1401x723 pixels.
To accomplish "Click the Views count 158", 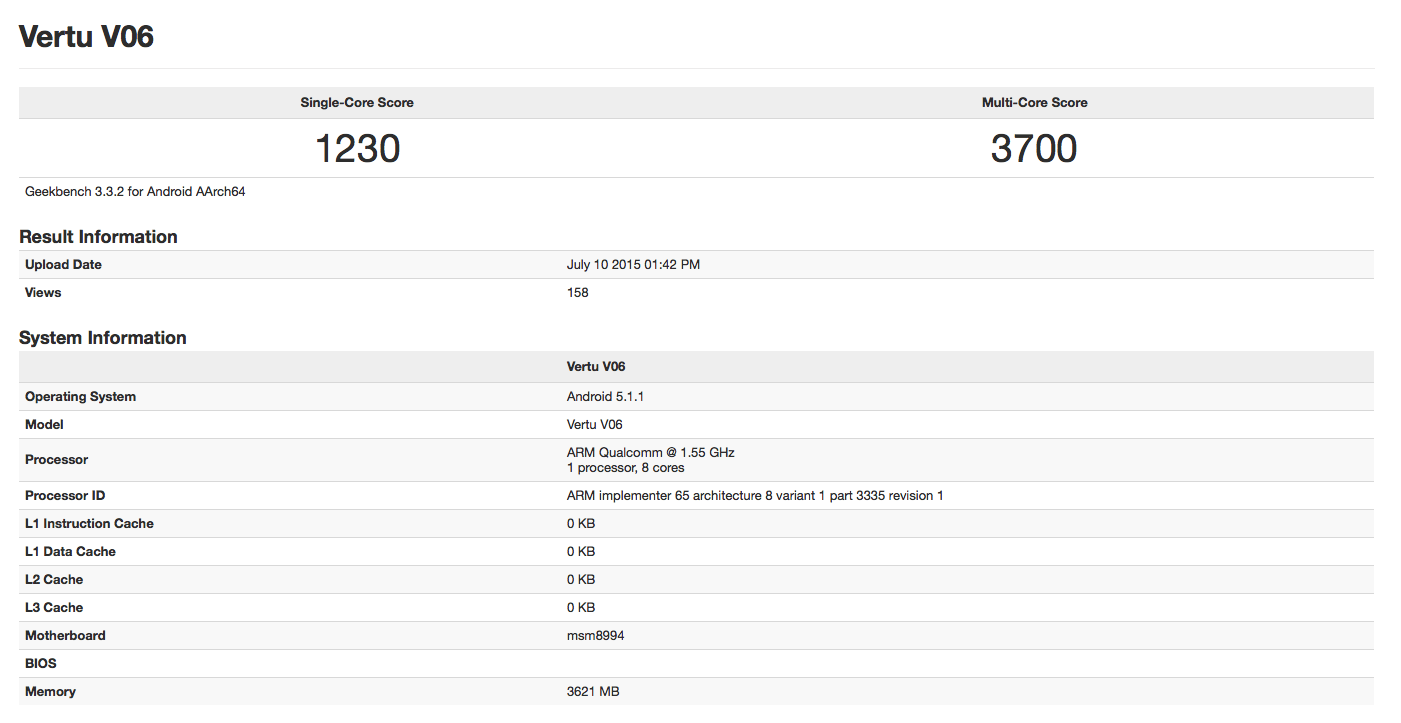I will click(578, 293).
